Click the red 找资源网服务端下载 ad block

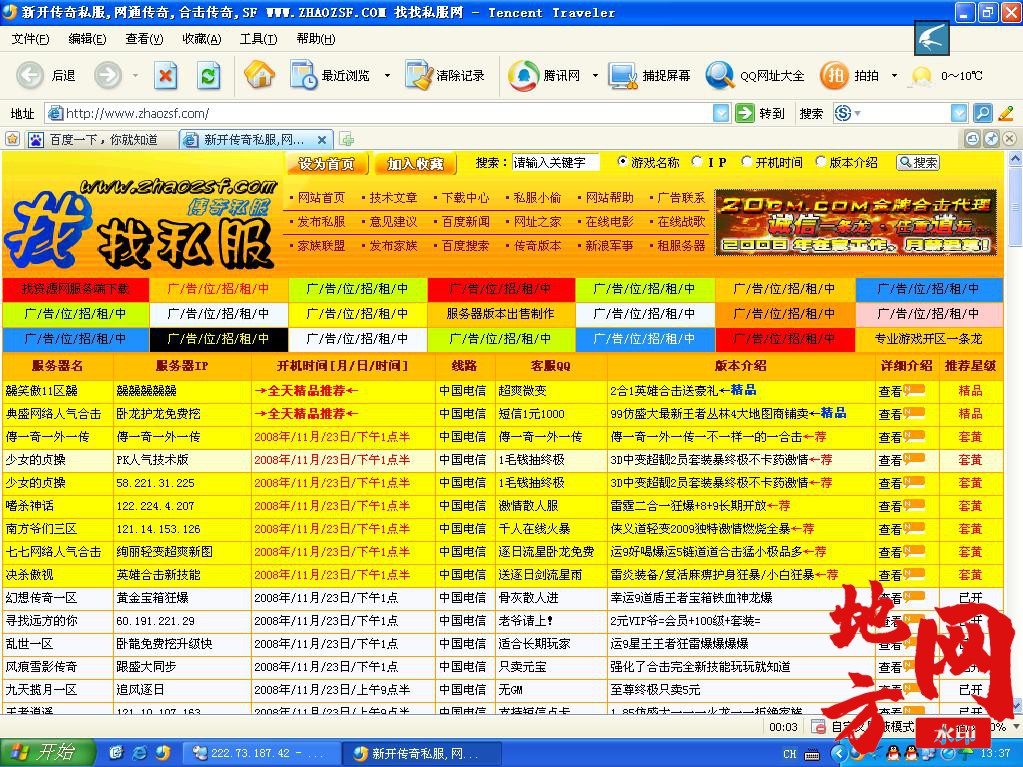pos(76,288)
